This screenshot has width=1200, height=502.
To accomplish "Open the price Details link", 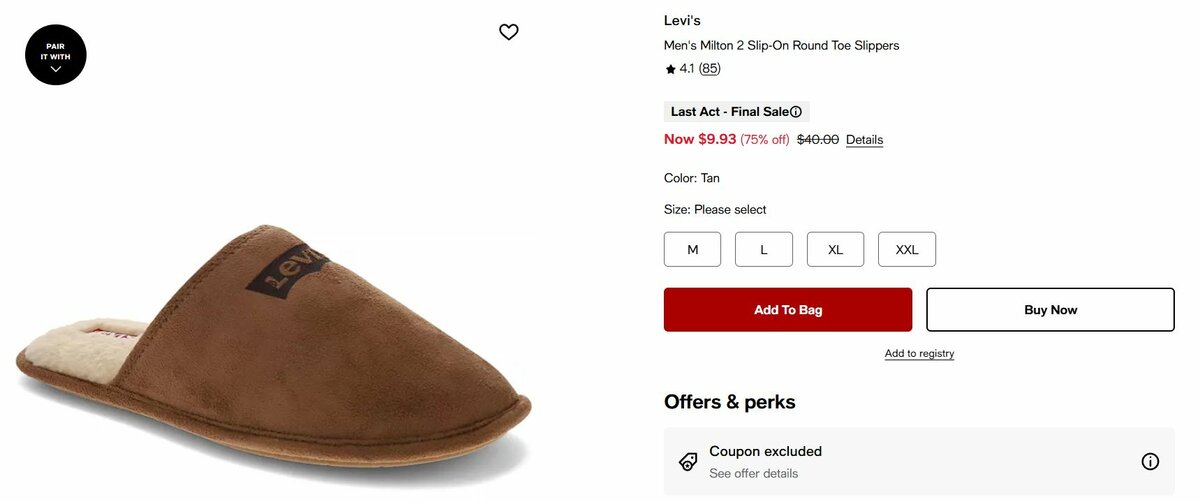I will pos(864,140).
